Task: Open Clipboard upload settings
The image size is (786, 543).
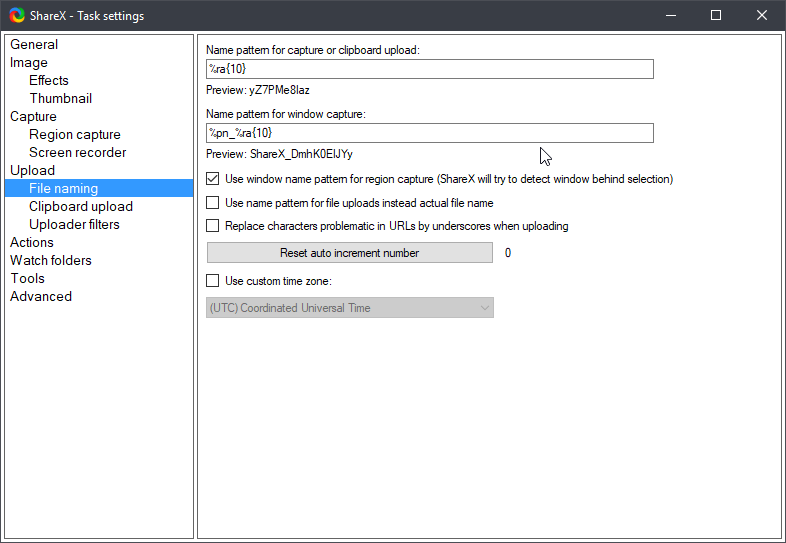Action: click(x=81, y=207)
